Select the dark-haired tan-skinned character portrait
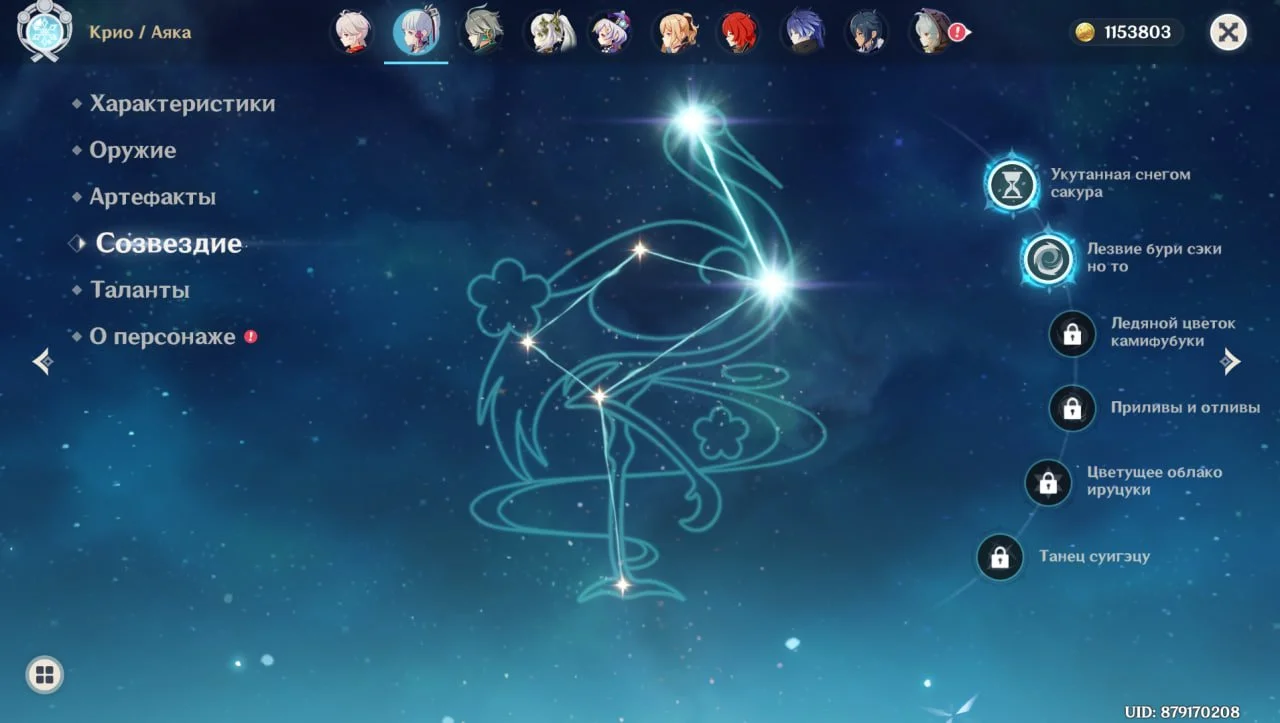The height and width of the screenshot is (723, 1280). coord(866,32)
